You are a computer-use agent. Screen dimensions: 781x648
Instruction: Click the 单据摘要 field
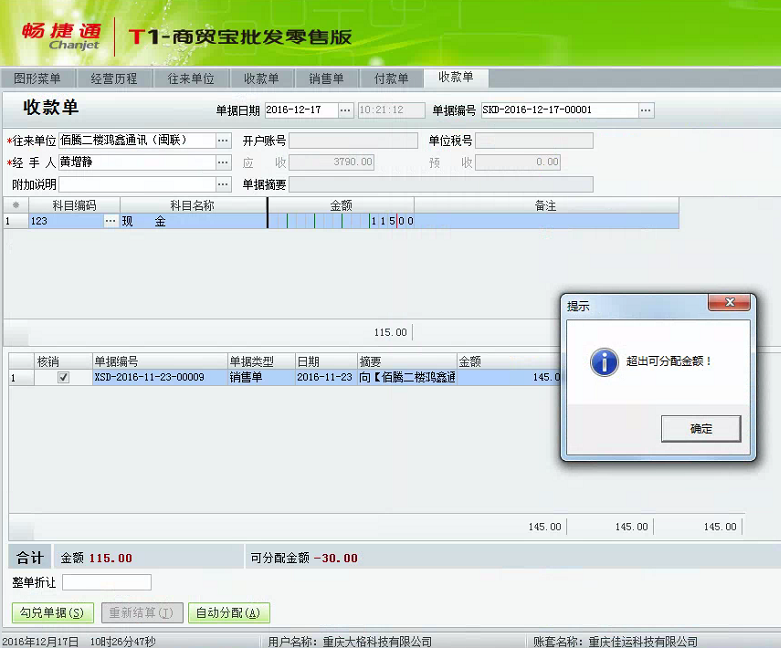(441, 184)
